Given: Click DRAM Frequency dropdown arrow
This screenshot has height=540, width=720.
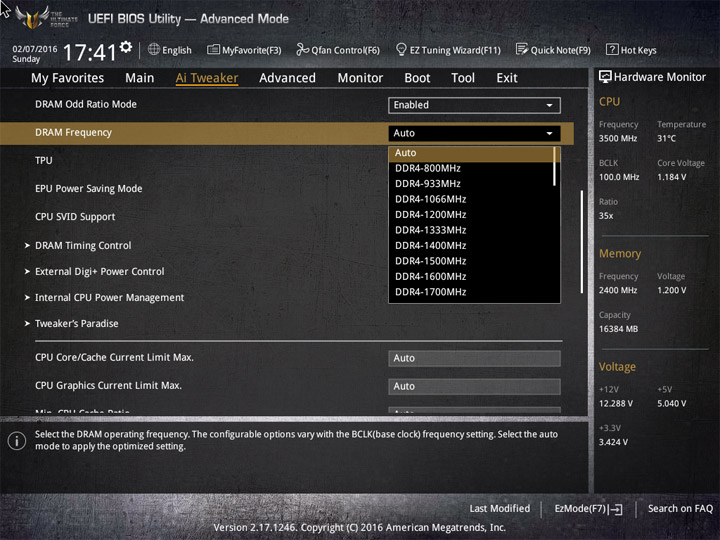Looking at the screenshot, I should [x=549, y=133].
